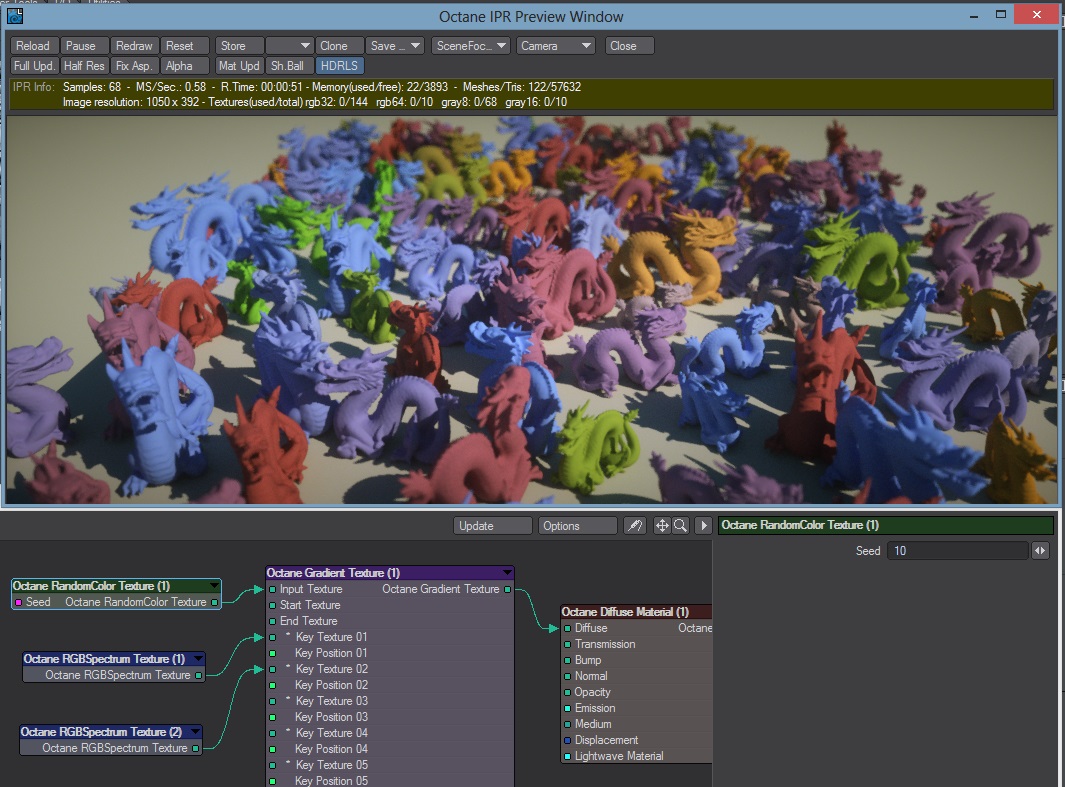This screenshot has width=1065, height=787.
Task: Open the Save dropdown in IPR toolbar
Action: [394, 46]
